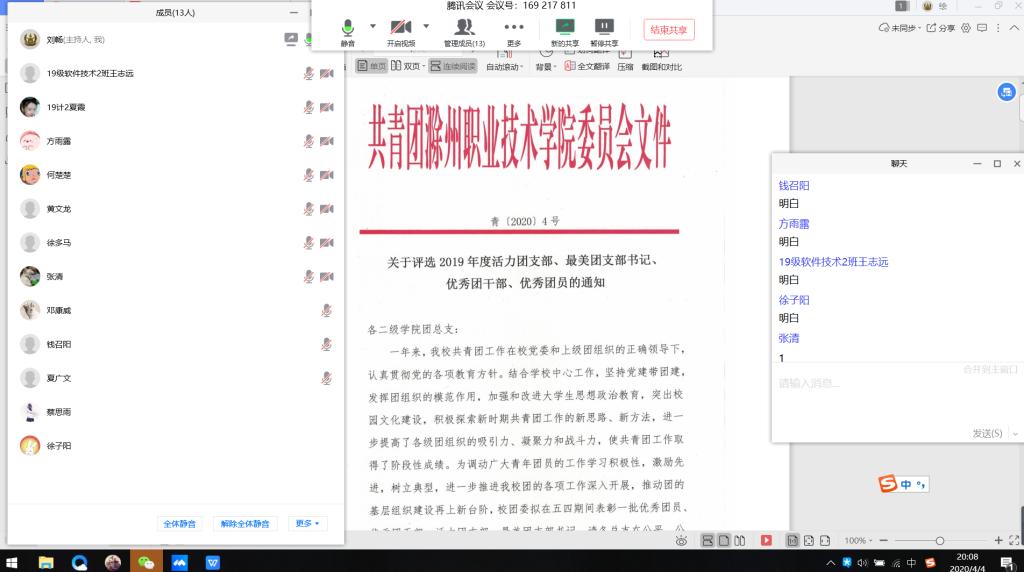Expand the audio options arrow beside mute
The image size is (1024, 572).
tap(373, 26)
